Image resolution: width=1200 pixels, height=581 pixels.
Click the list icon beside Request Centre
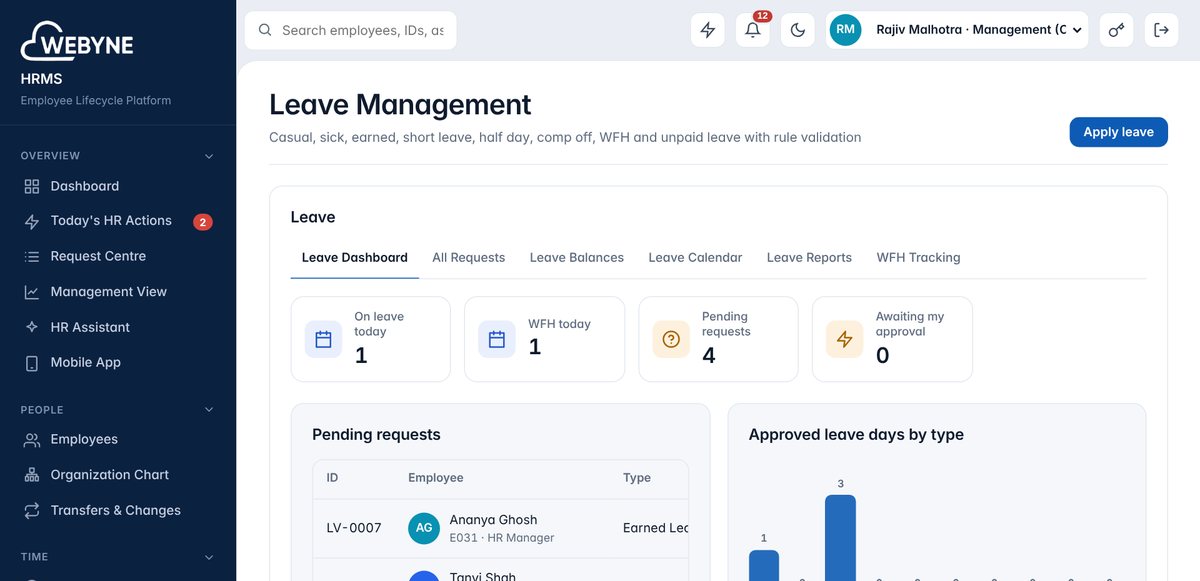pyautogui.click(x=32, y=257)
